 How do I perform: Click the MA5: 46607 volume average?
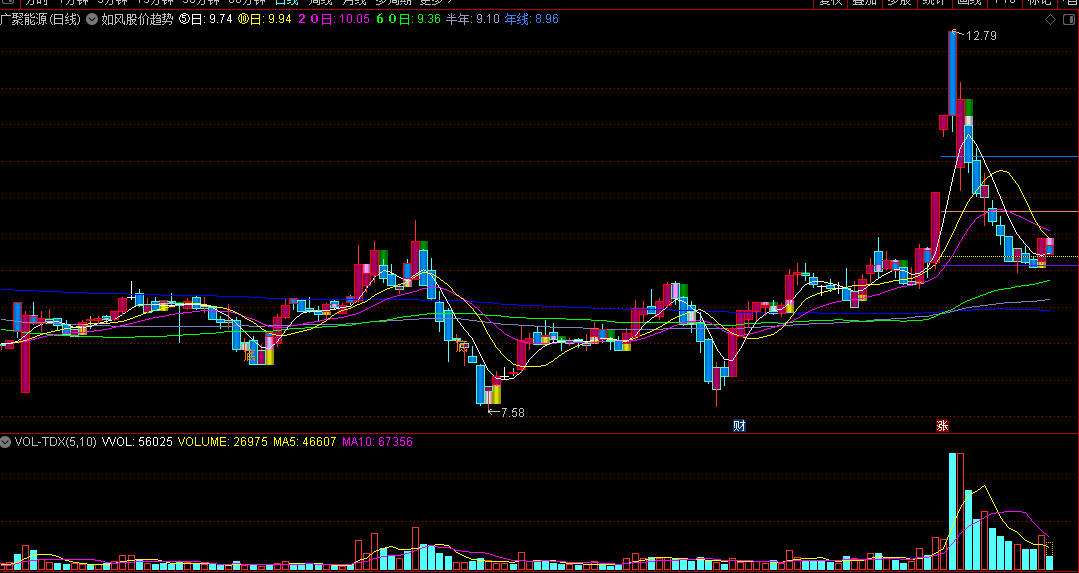click(x=304, y=442)
